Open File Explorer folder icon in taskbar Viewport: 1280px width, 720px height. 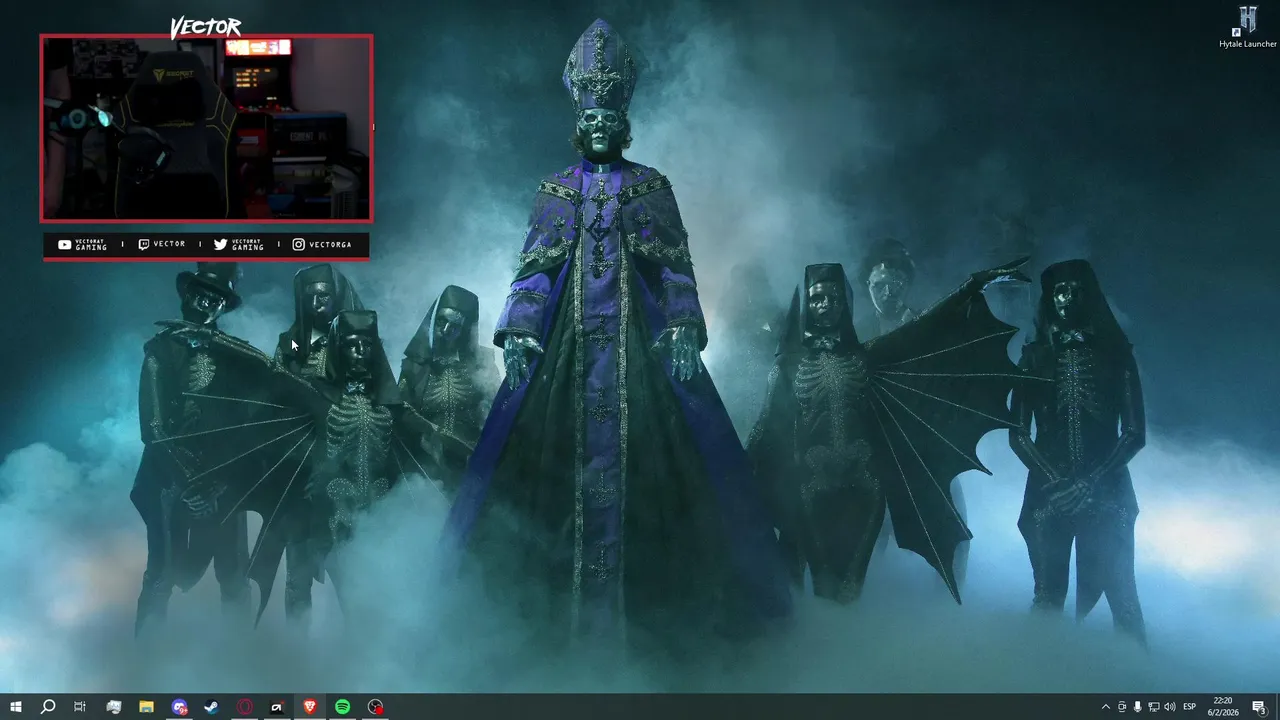point(146,707)
